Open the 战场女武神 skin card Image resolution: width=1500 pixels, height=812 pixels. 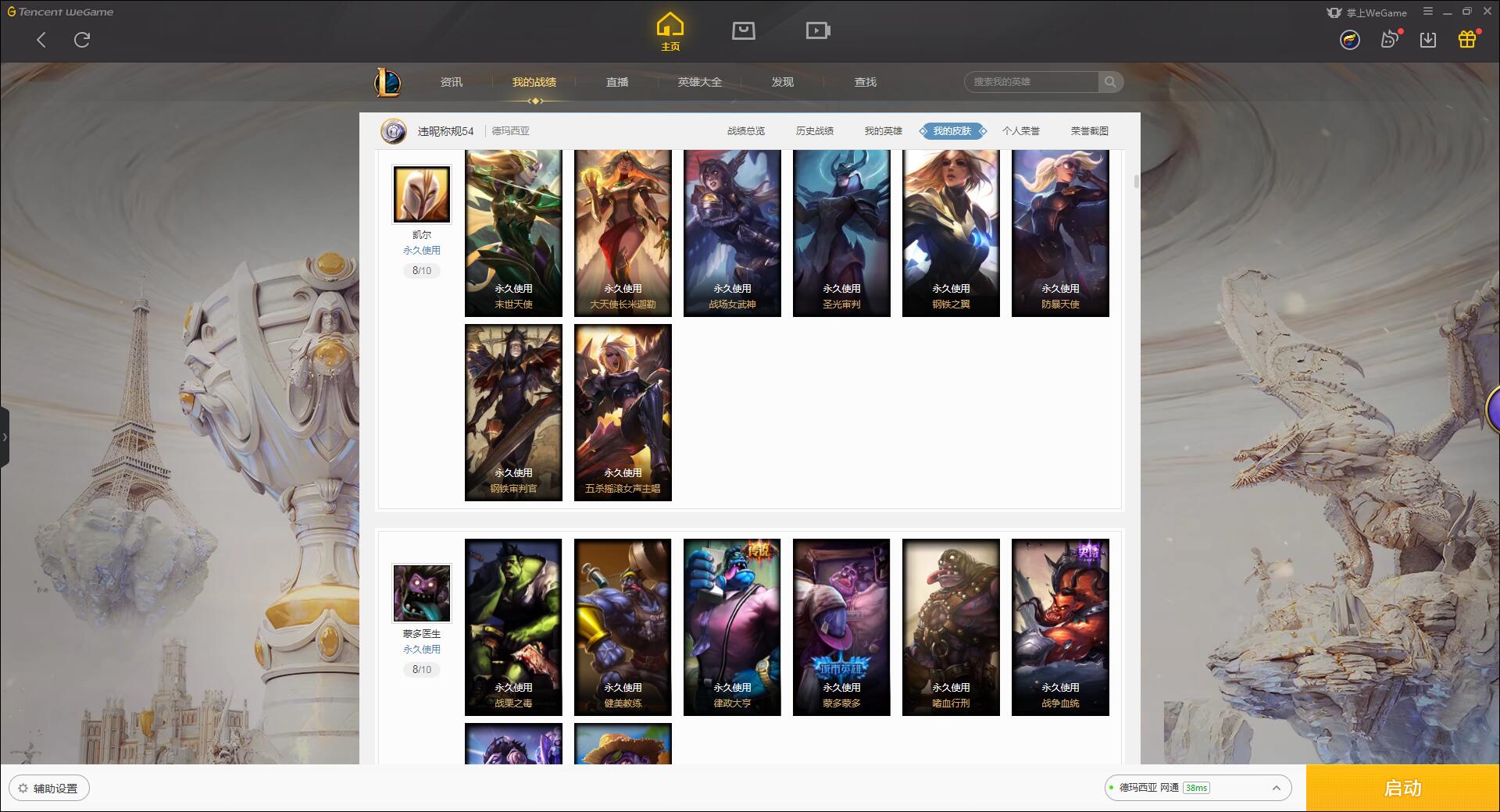(732, 233)
